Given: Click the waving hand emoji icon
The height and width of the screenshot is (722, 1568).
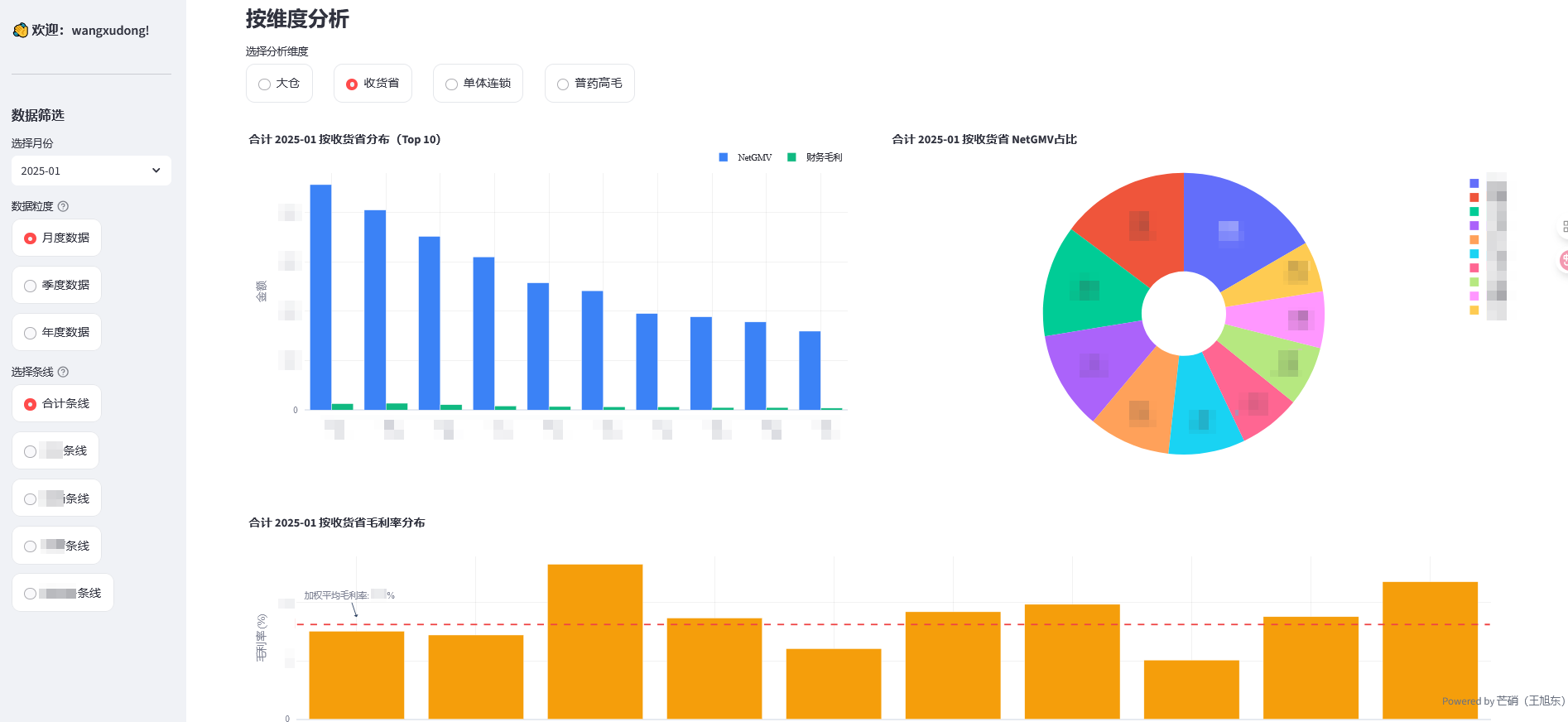Looking at the screenshot, I should [20, 31].
